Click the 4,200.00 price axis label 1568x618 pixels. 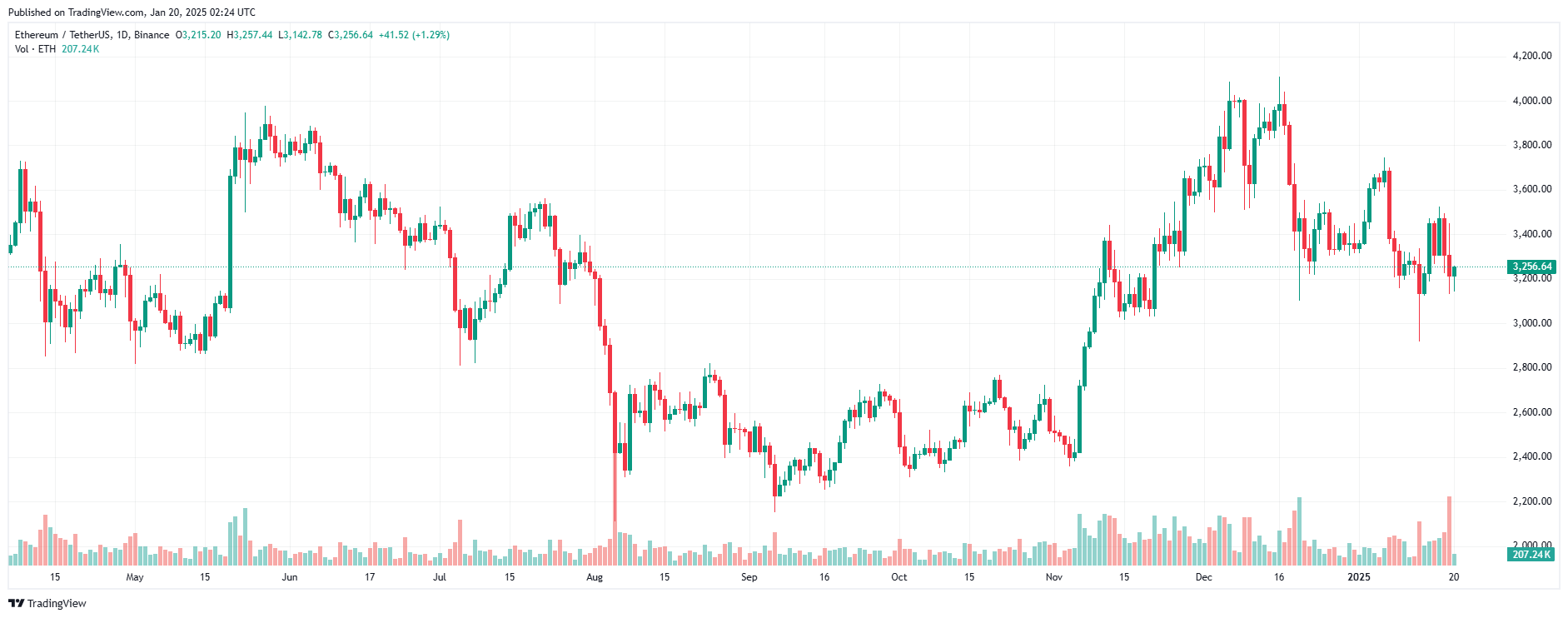[x=1532, y=56]
